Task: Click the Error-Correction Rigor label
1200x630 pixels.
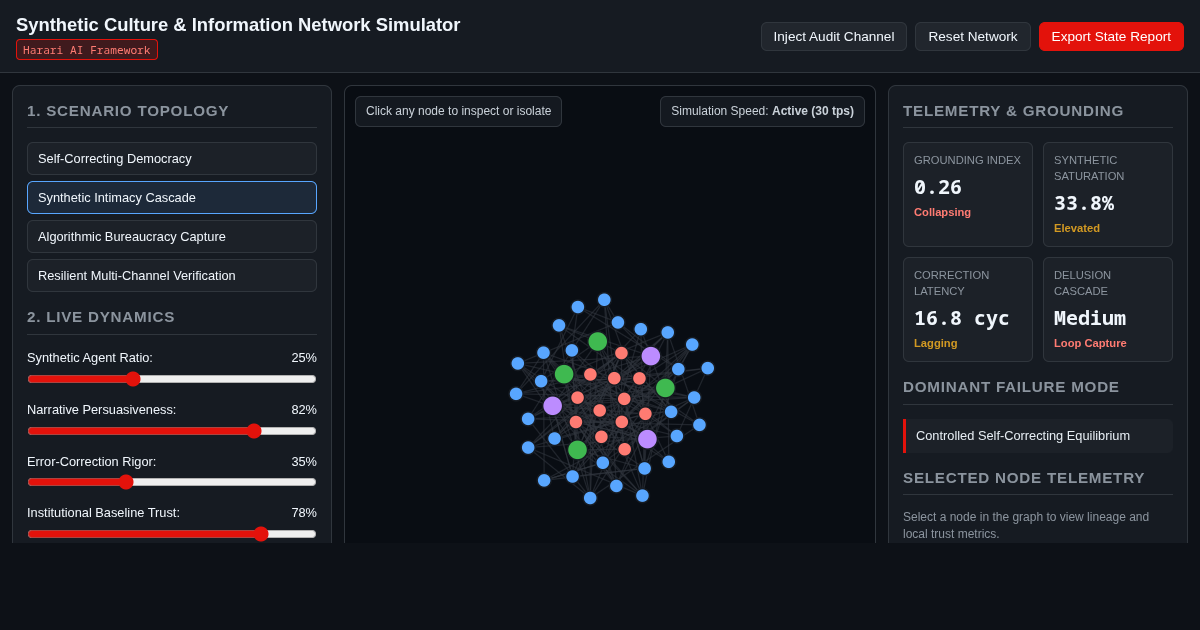Action: 92,462
